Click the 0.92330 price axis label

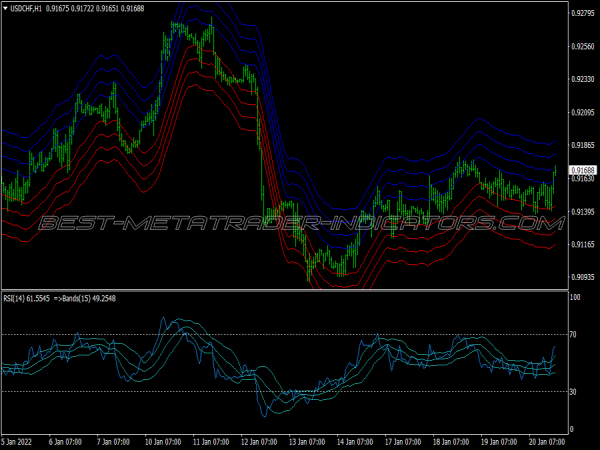click(x=583, y=79)
